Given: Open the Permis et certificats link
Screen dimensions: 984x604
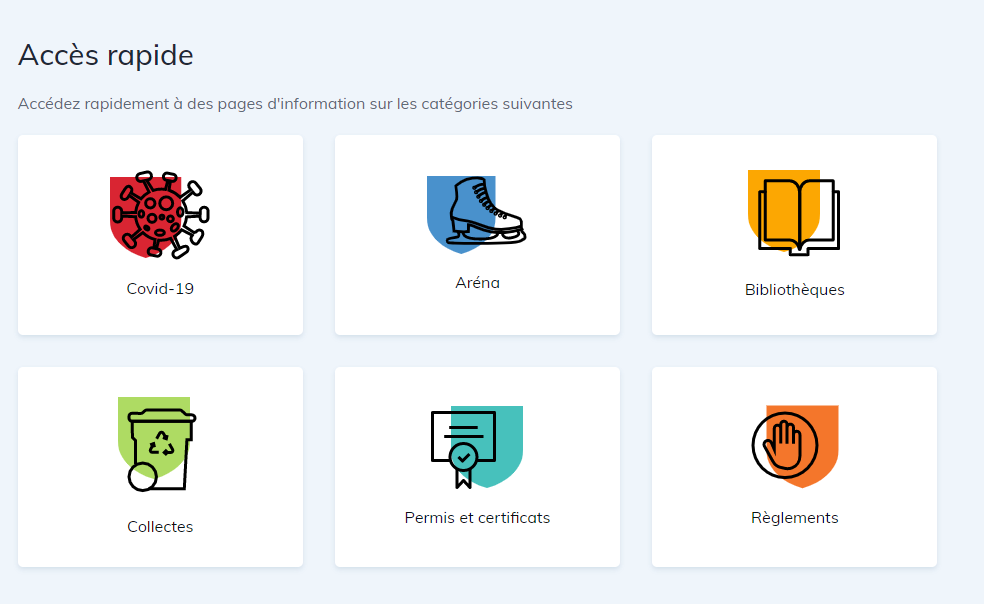Looking at the screenshot, I should pos(477,519).
